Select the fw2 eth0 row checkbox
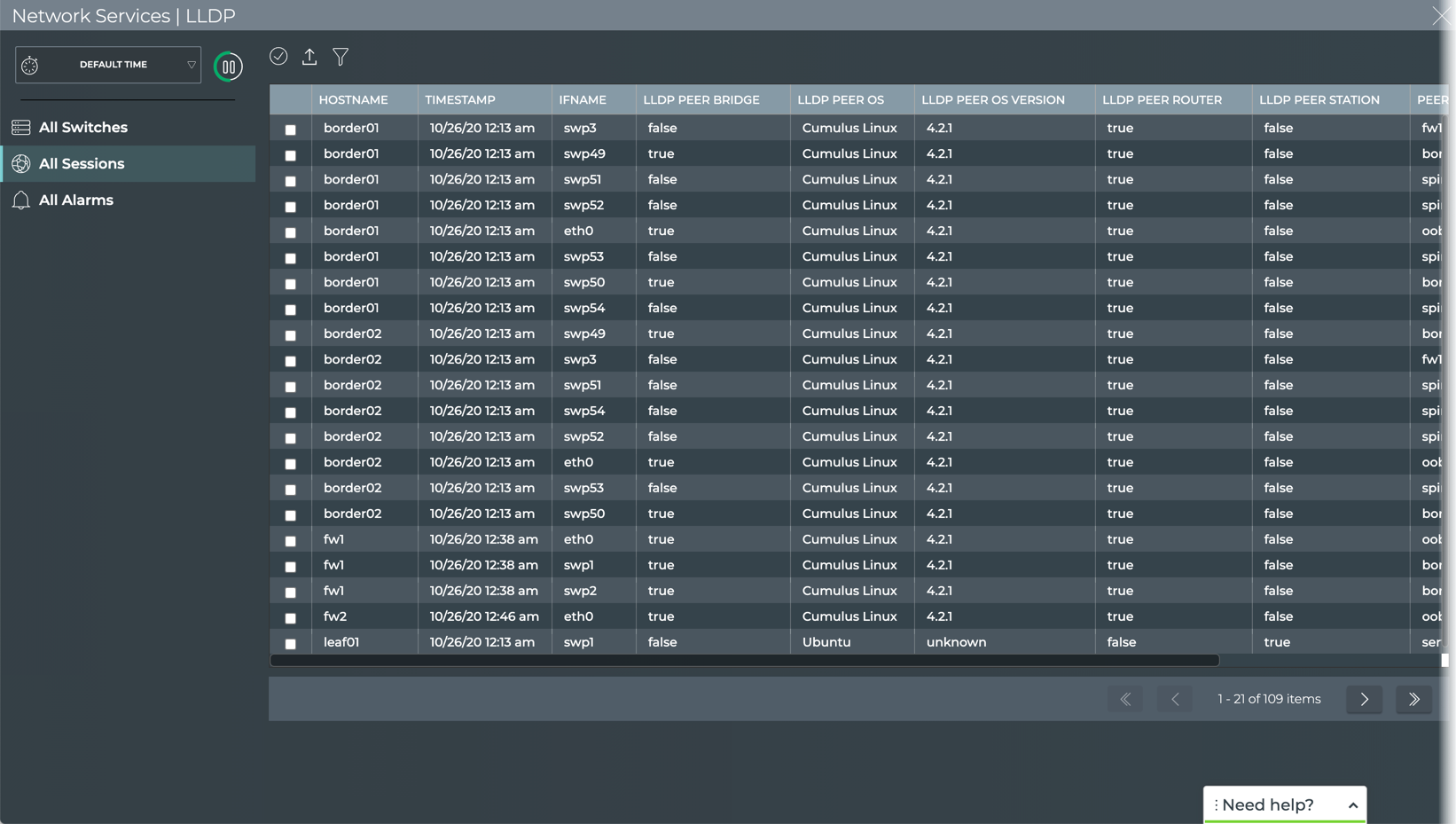 (x=290, y=618)
